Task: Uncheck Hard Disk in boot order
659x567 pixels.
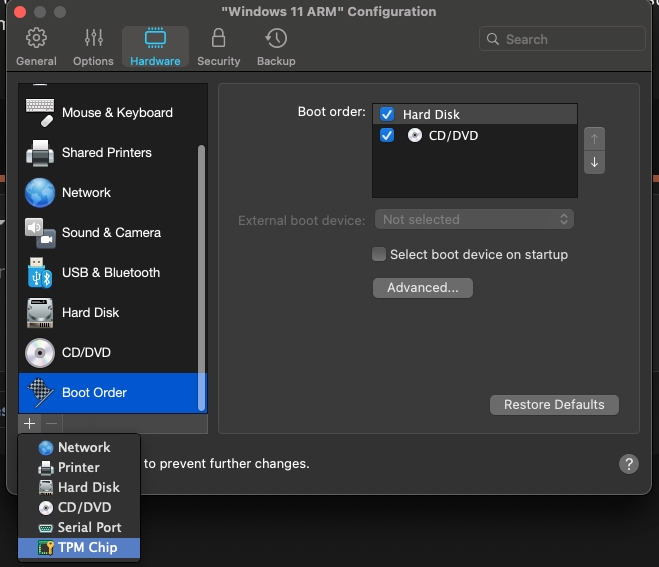Action: pos(387,115)
